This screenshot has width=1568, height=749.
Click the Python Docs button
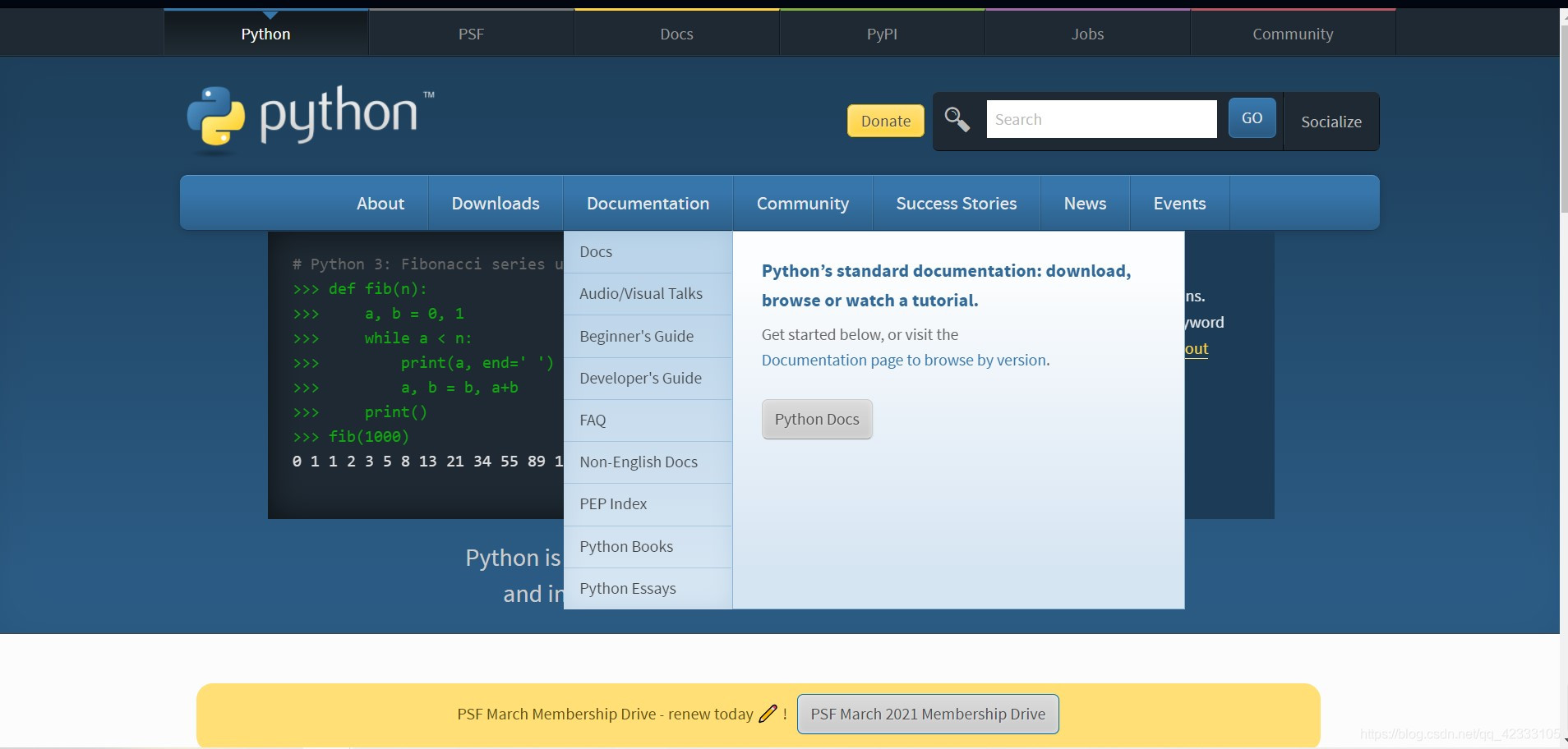tap(817, 419)
